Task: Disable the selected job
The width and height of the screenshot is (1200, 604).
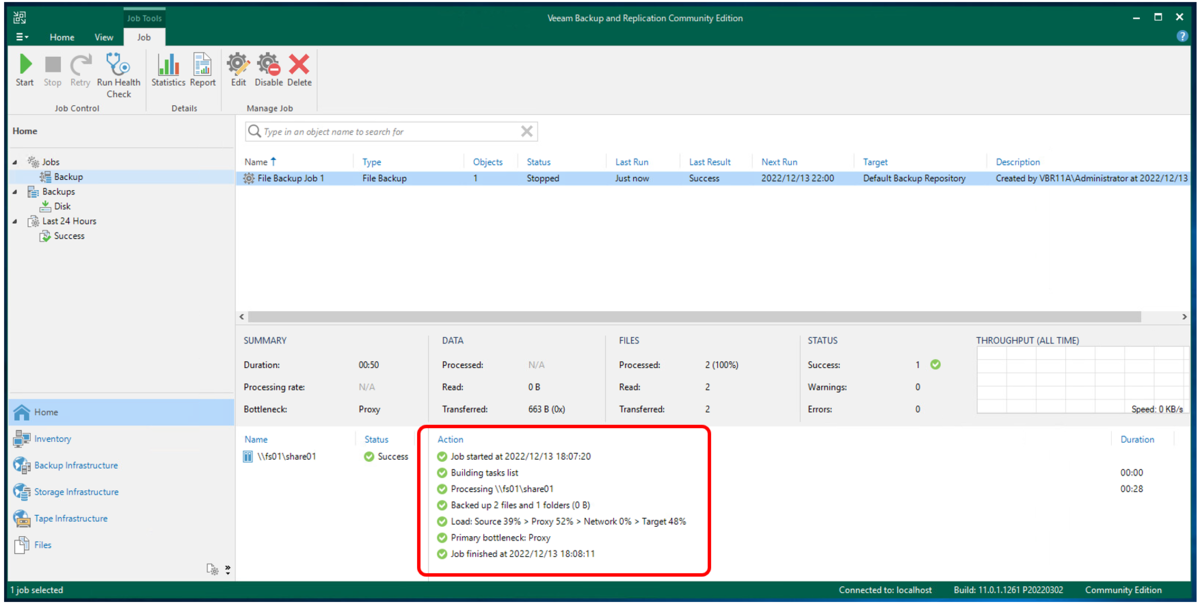Action: pyautogui.click(x=268, y=71)
